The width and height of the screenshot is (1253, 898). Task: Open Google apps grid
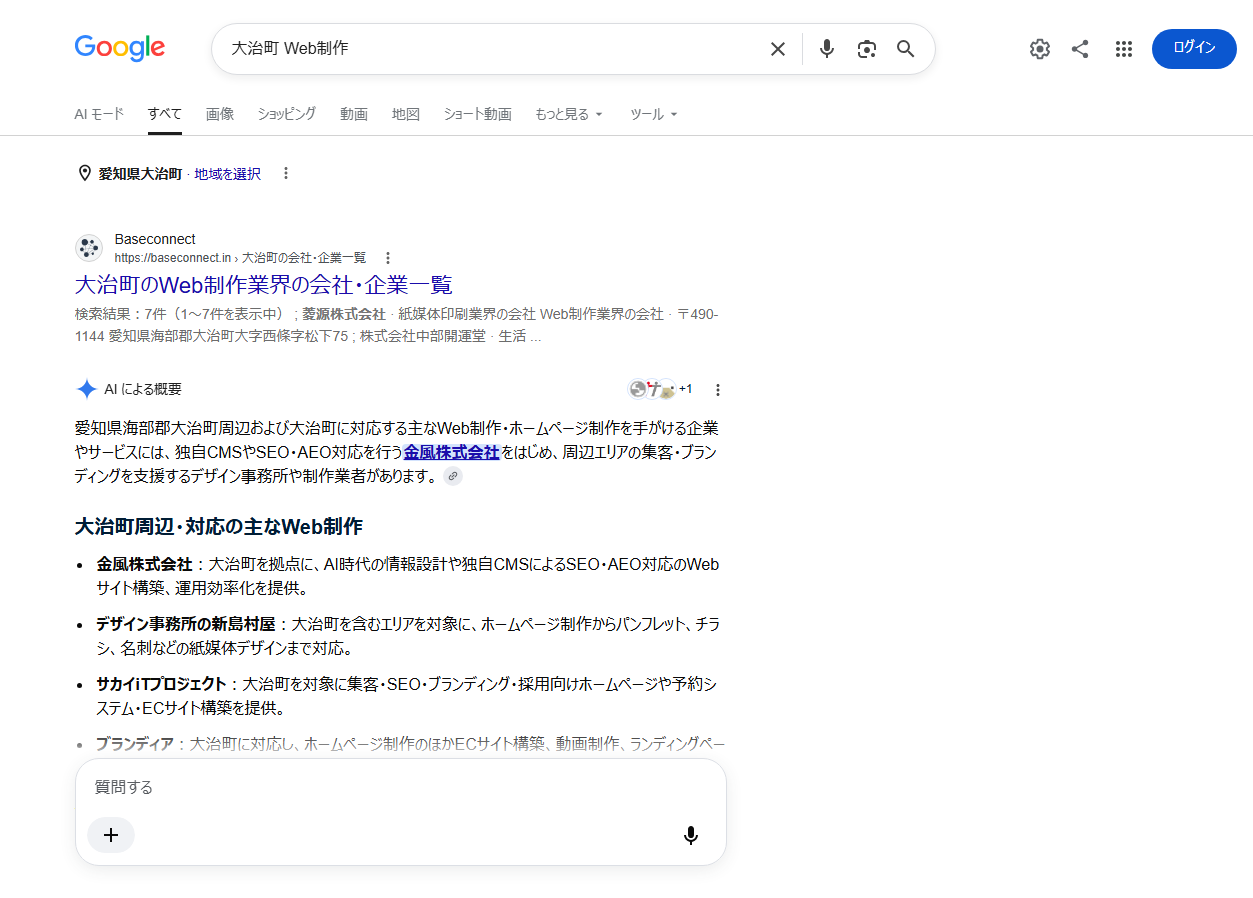(x=1123, y=49)
